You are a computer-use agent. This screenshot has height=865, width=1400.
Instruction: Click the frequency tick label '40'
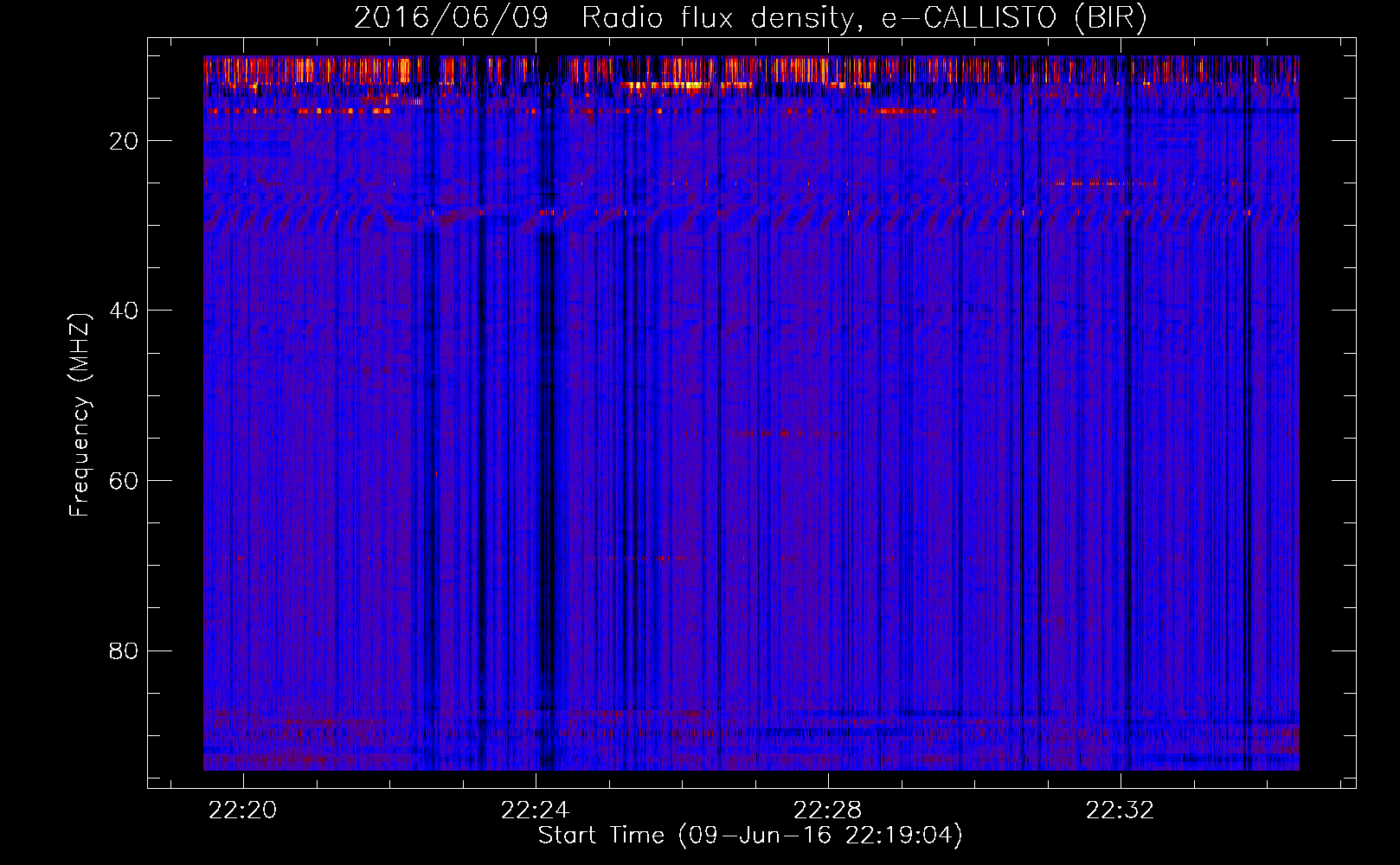[124, 311]
